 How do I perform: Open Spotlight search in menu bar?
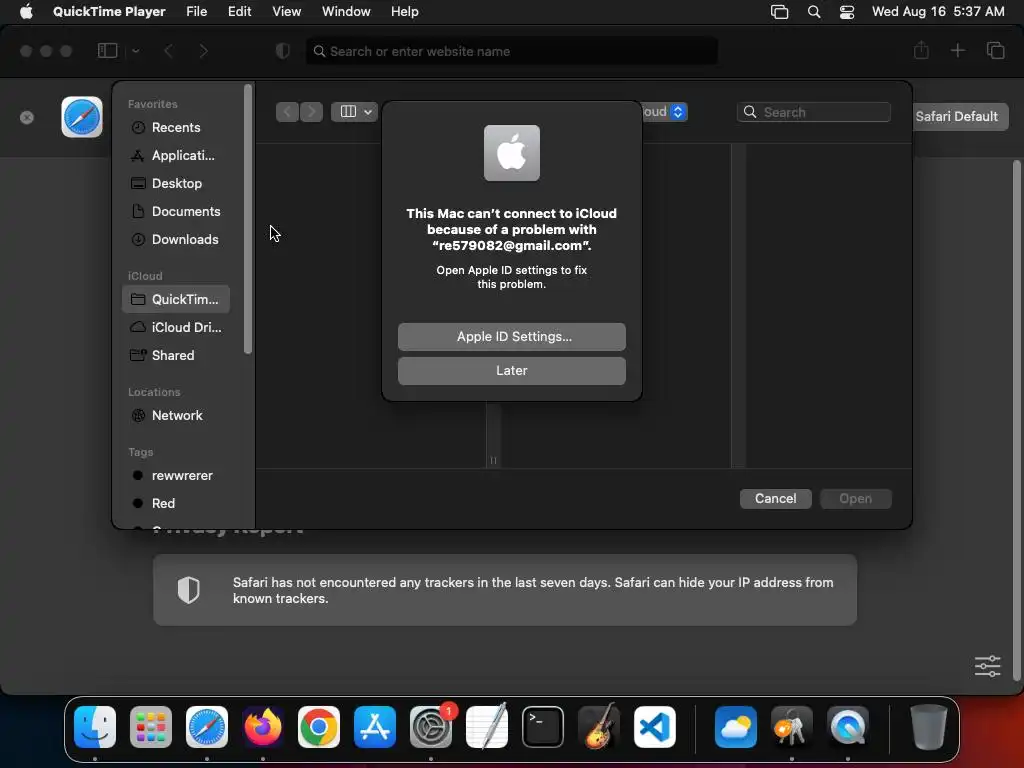pyautogui.click(x=814, y=12)
